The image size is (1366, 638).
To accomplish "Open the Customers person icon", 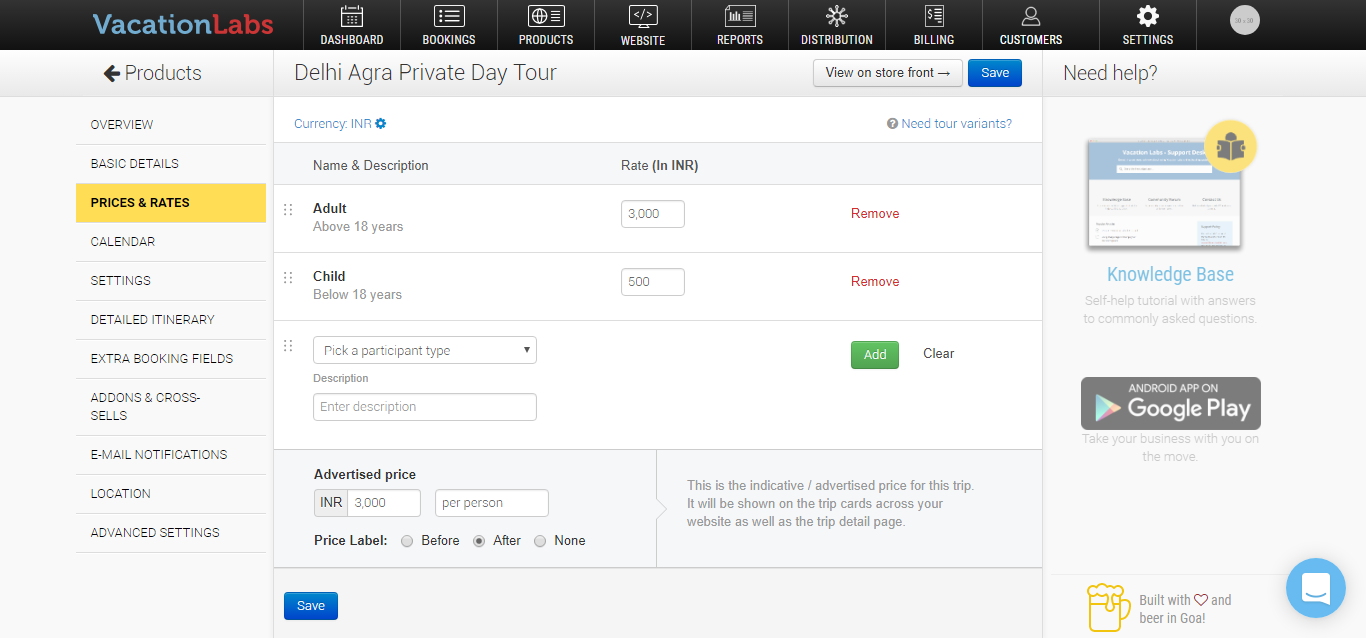I will pyautogui.click(x=1030, y=16).
